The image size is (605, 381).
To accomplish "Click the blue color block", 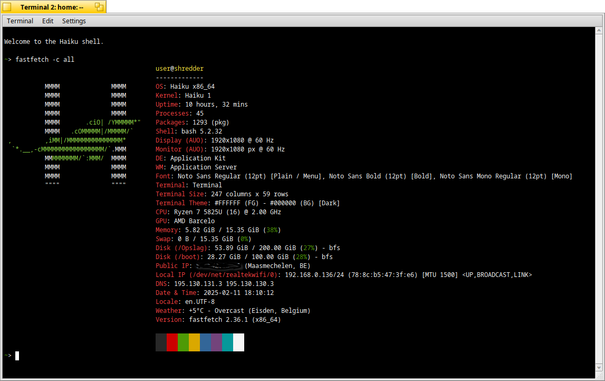I will point(205,342).
